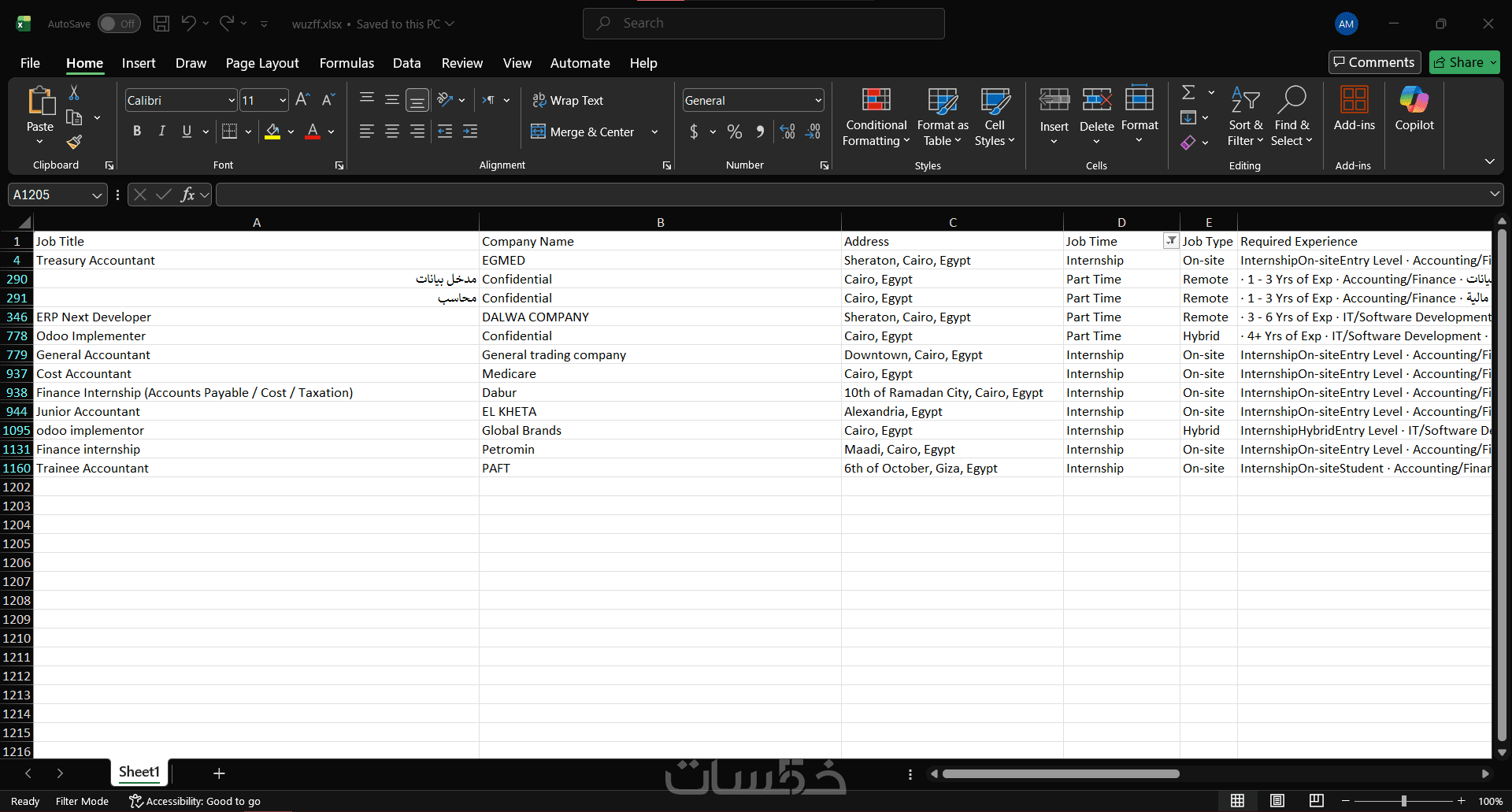
Task: Switch to Page Break Preview
Action: (1317, 801)
